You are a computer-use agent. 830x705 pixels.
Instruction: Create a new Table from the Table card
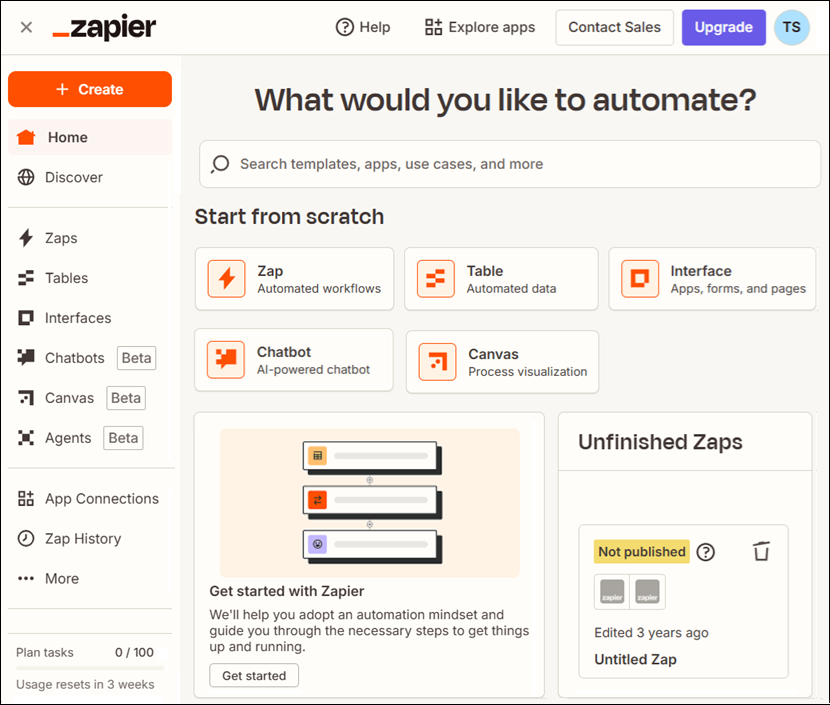point(501,279)
